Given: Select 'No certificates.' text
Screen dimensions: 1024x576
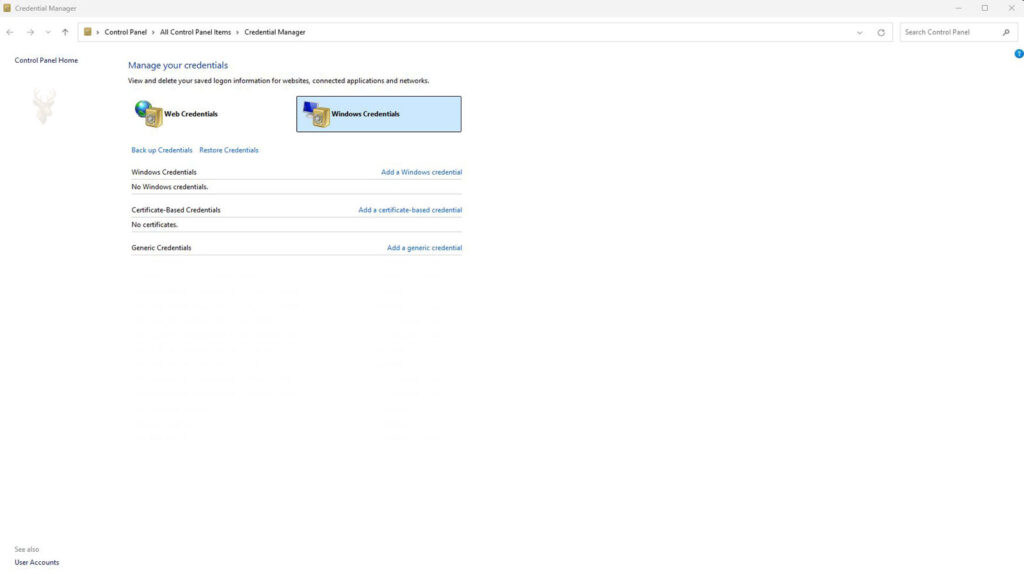Looking at the screenshot, I should pos(155,225).
